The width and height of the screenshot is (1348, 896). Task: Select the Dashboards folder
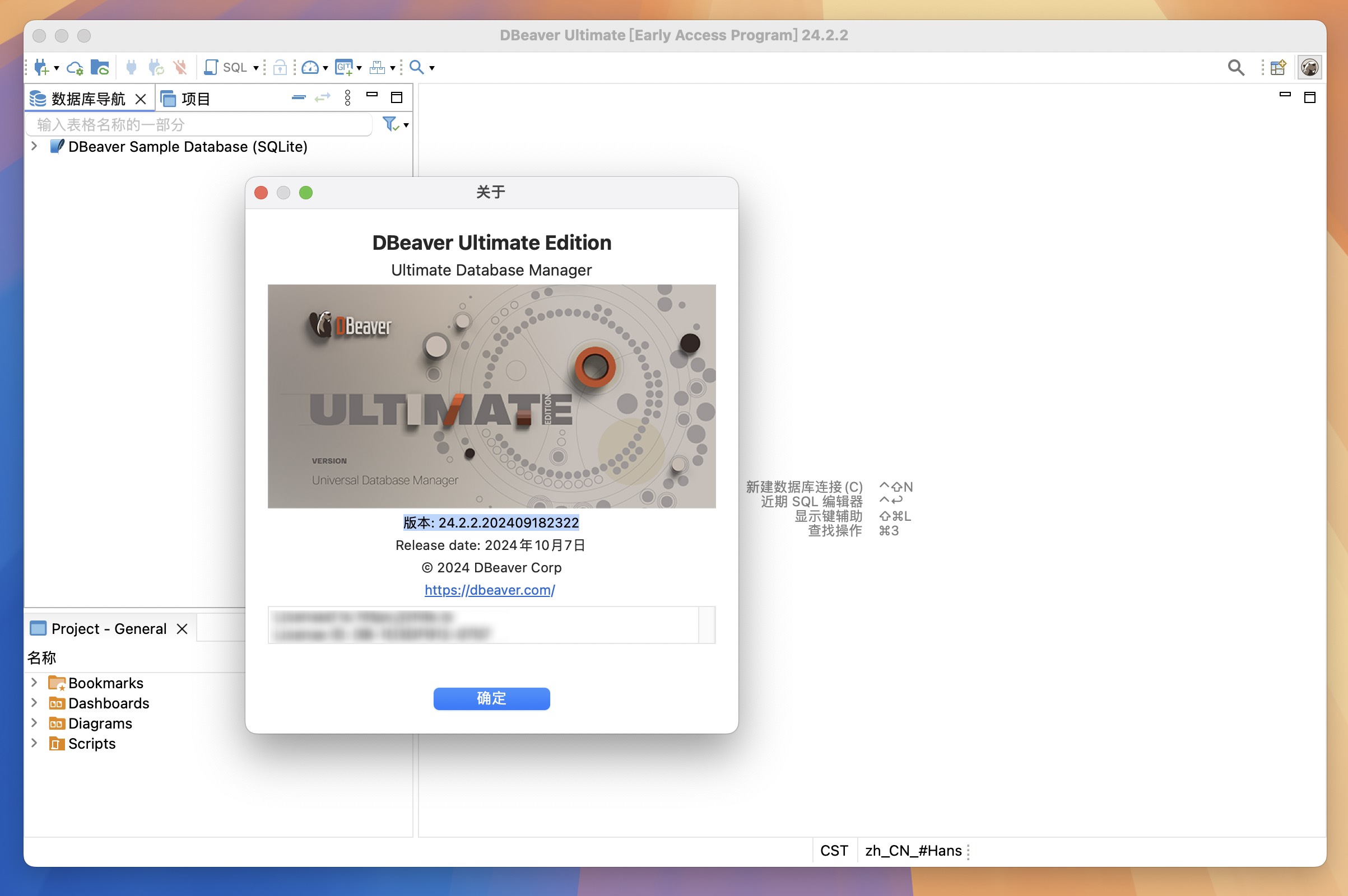[109, 703]
